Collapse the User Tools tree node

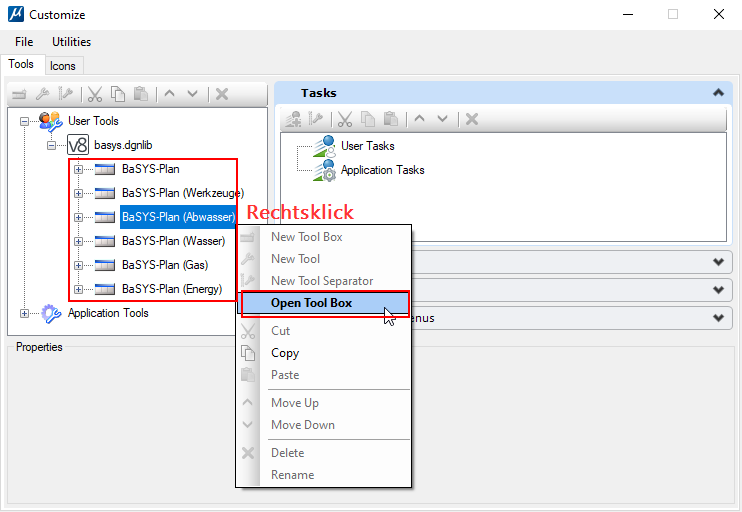coord(25,121)
